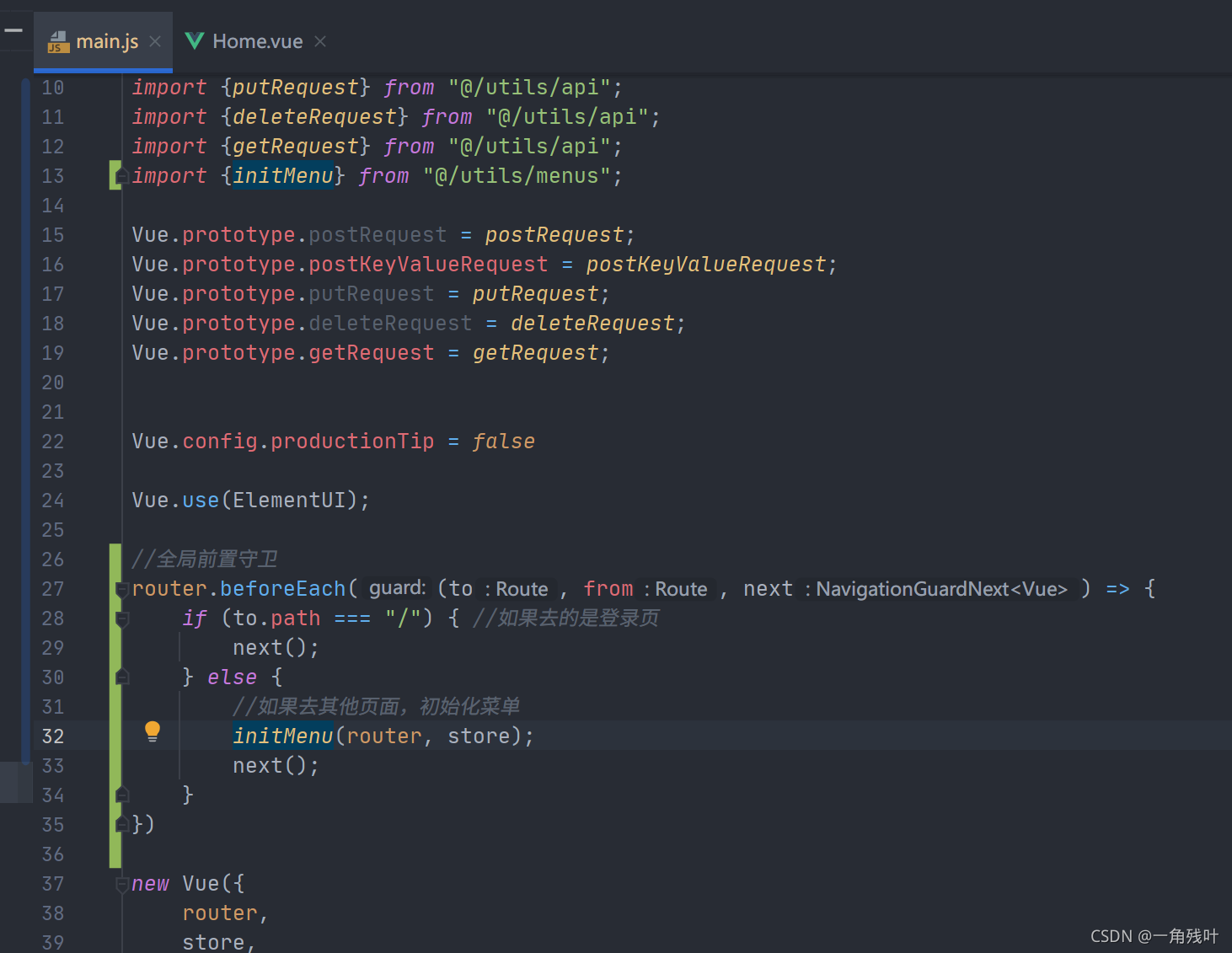The image size is (1232, 953).
Task: Click the else keyword on line 30
Action: pos(233,677)
